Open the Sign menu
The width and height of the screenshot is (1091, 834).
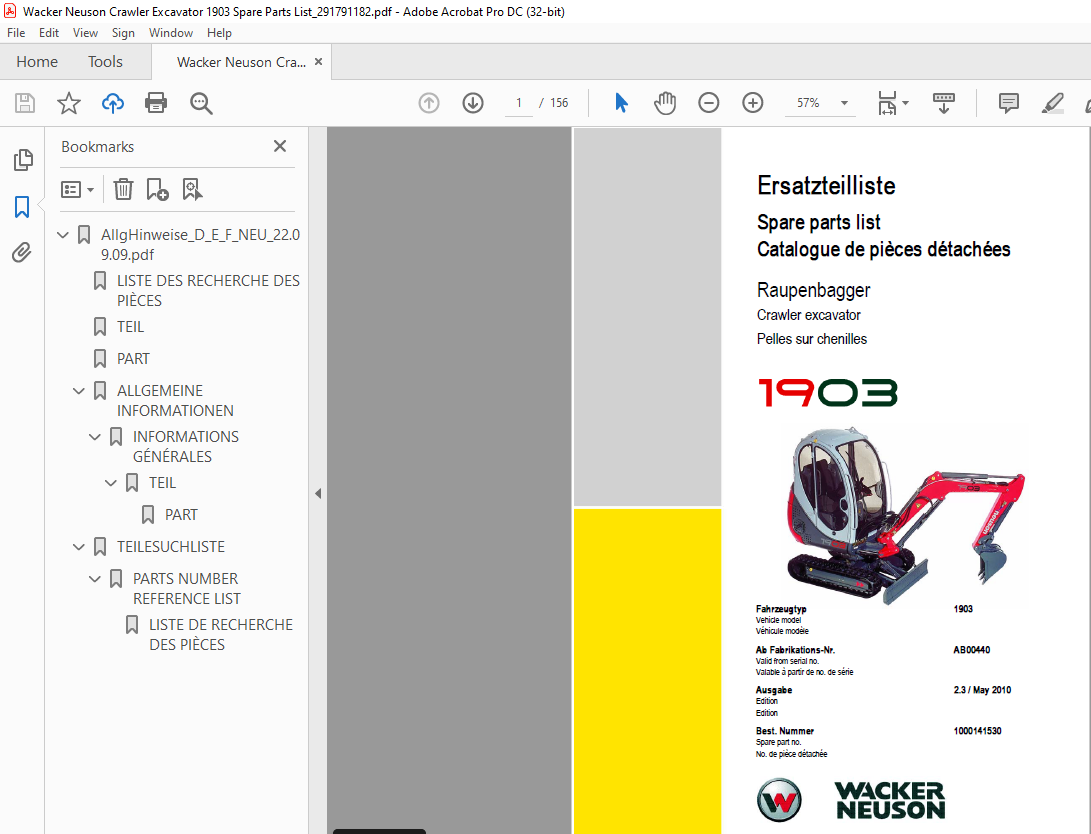(x=123, y=33)
